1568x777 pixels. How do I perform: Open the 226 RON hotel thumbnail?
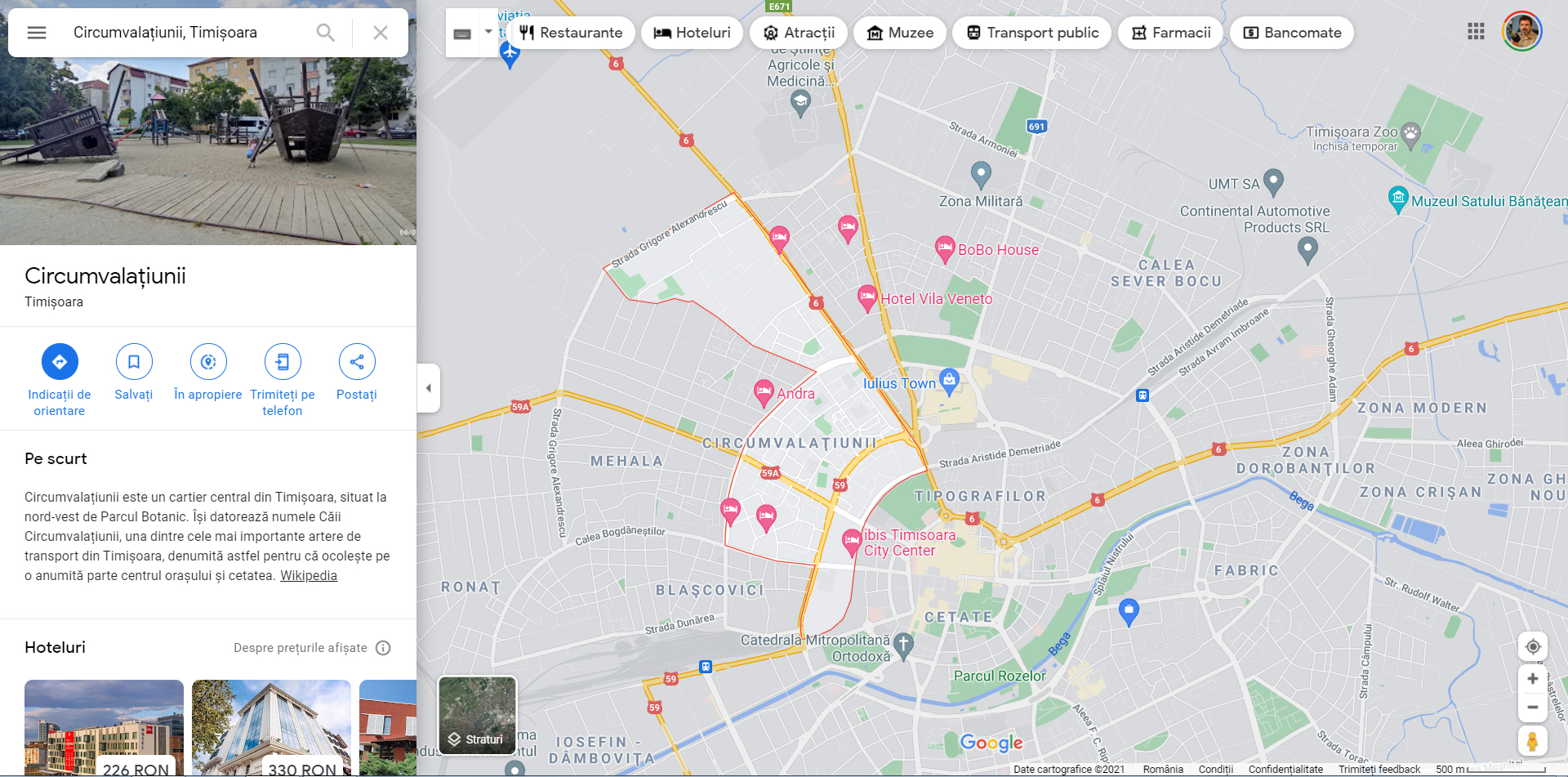tap(104, 727)
